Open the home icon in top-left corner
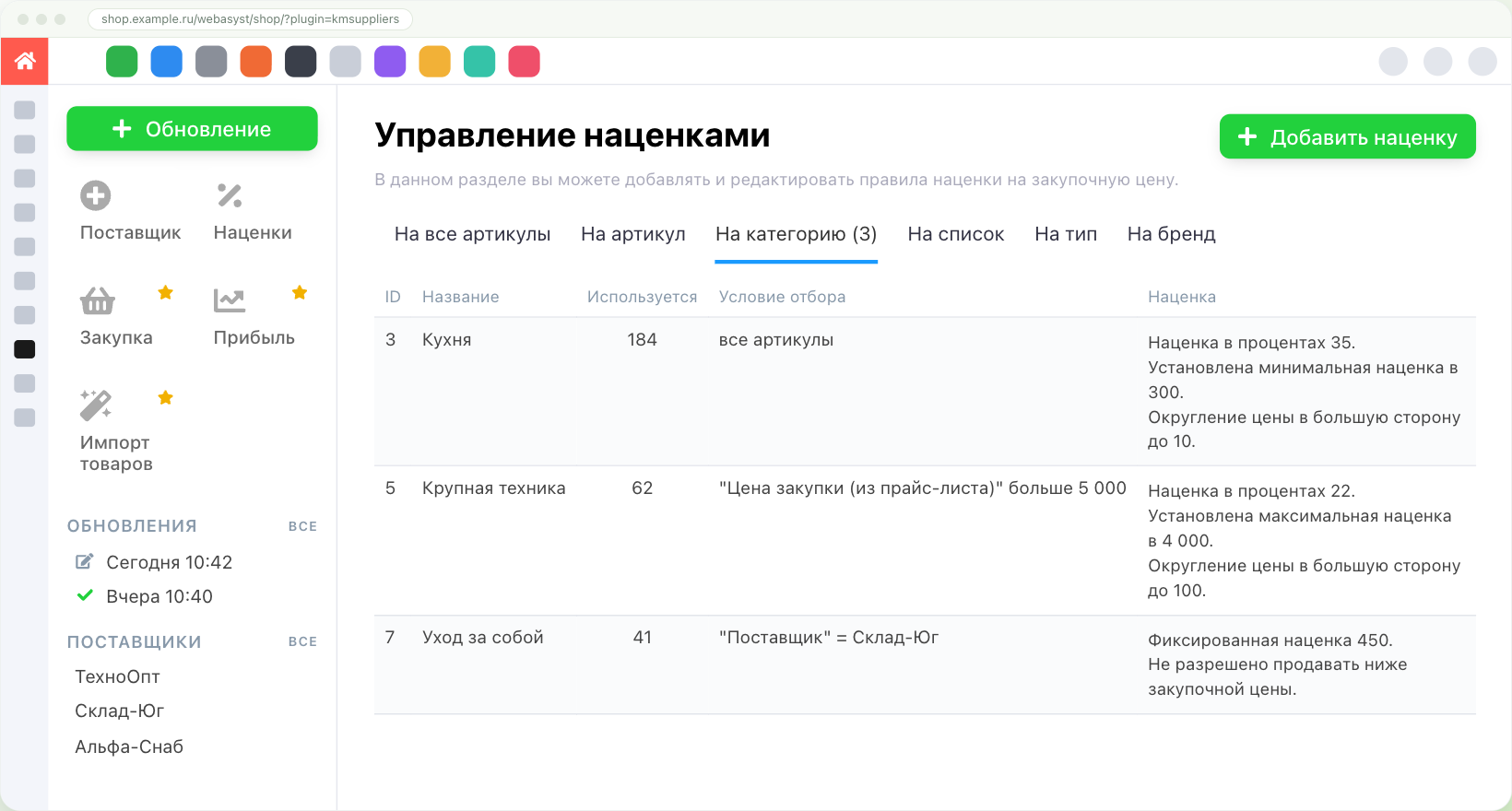This screenshot has width=1512, height=811. 25,61
